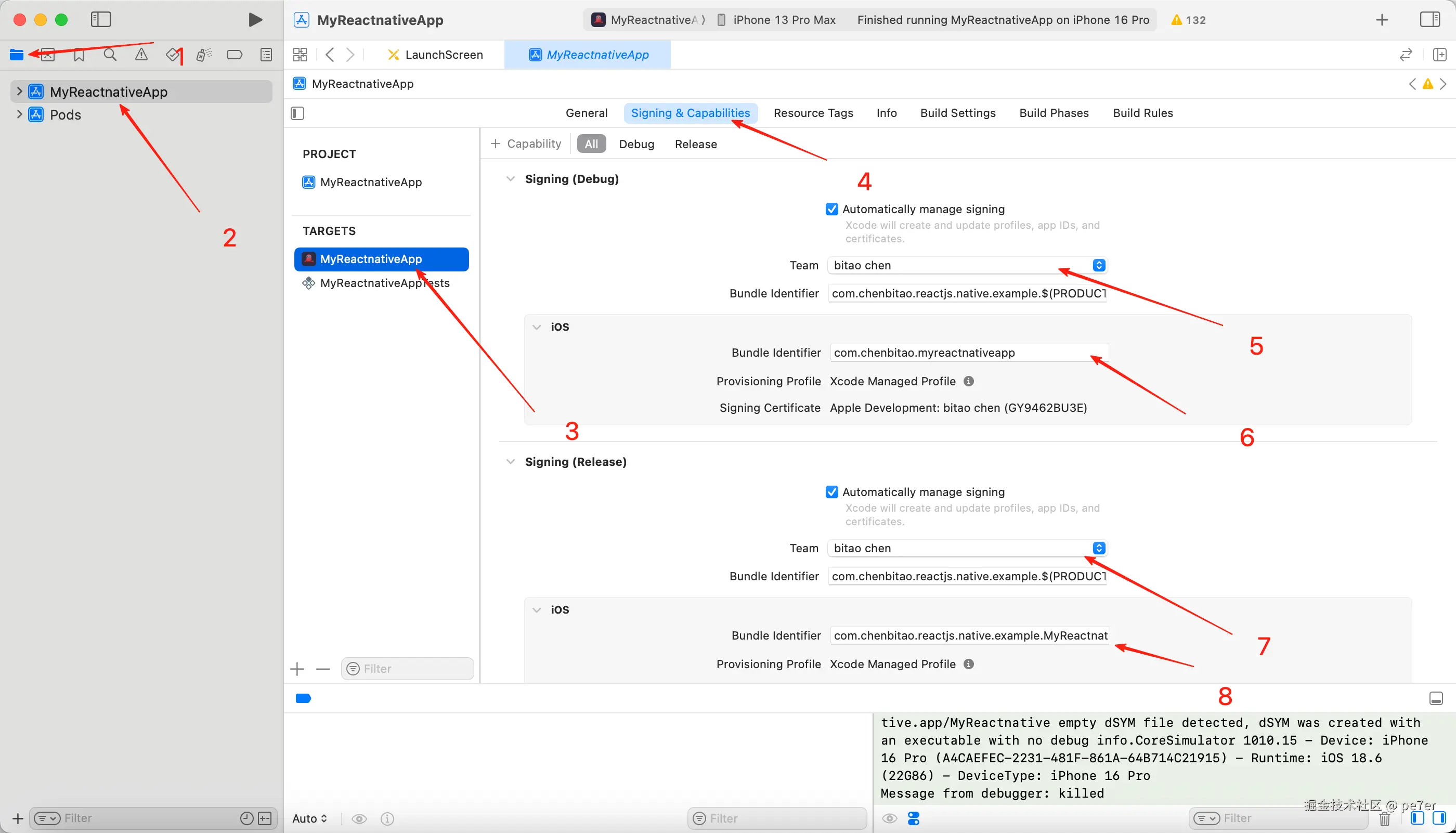This screenshot has width=1456, height=833.
Task: Toggle the right inspector panel icon
Action: point(1429,20)
